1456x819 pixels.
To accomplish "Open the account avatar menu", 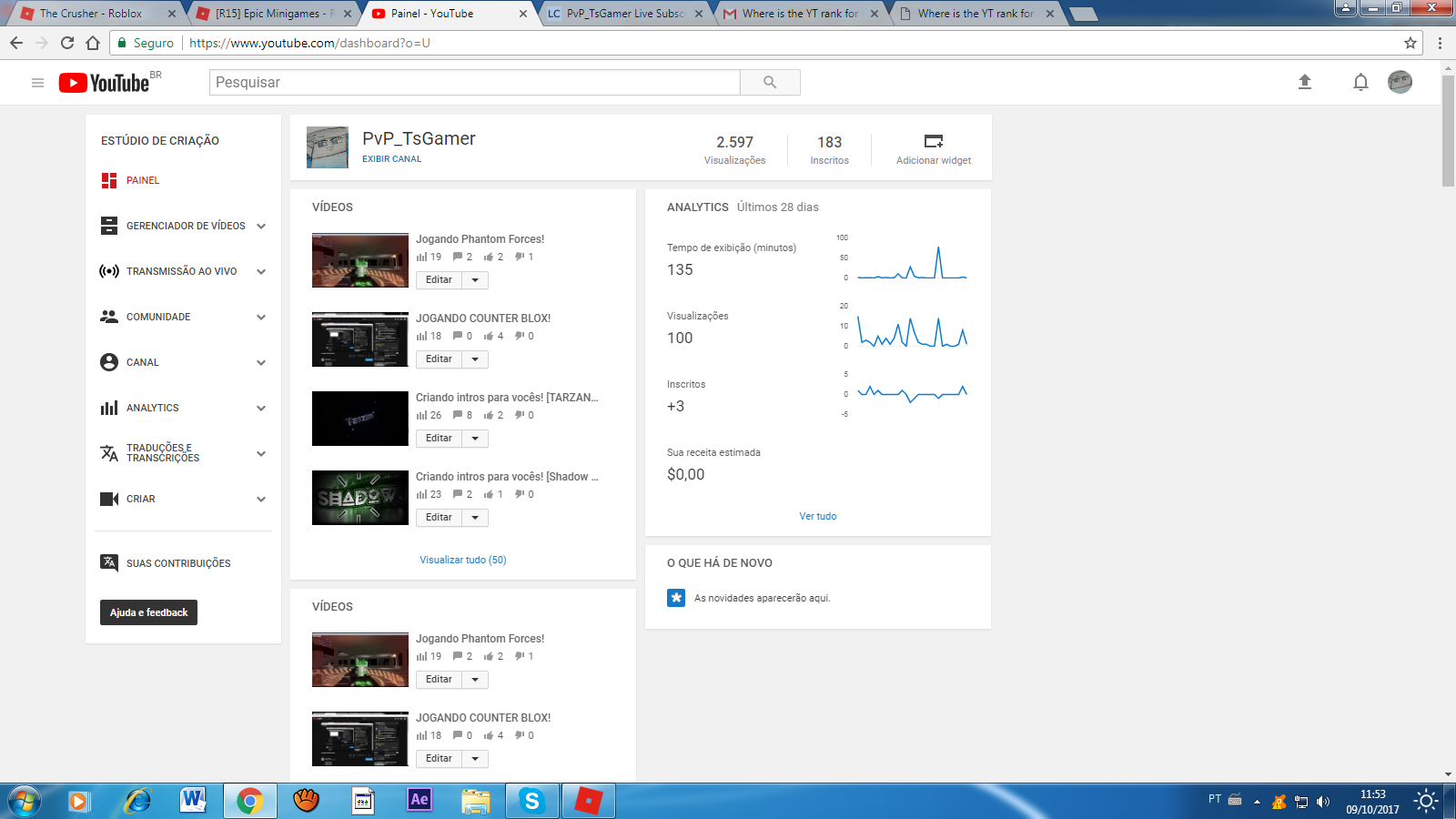I will coord(1400,82).
